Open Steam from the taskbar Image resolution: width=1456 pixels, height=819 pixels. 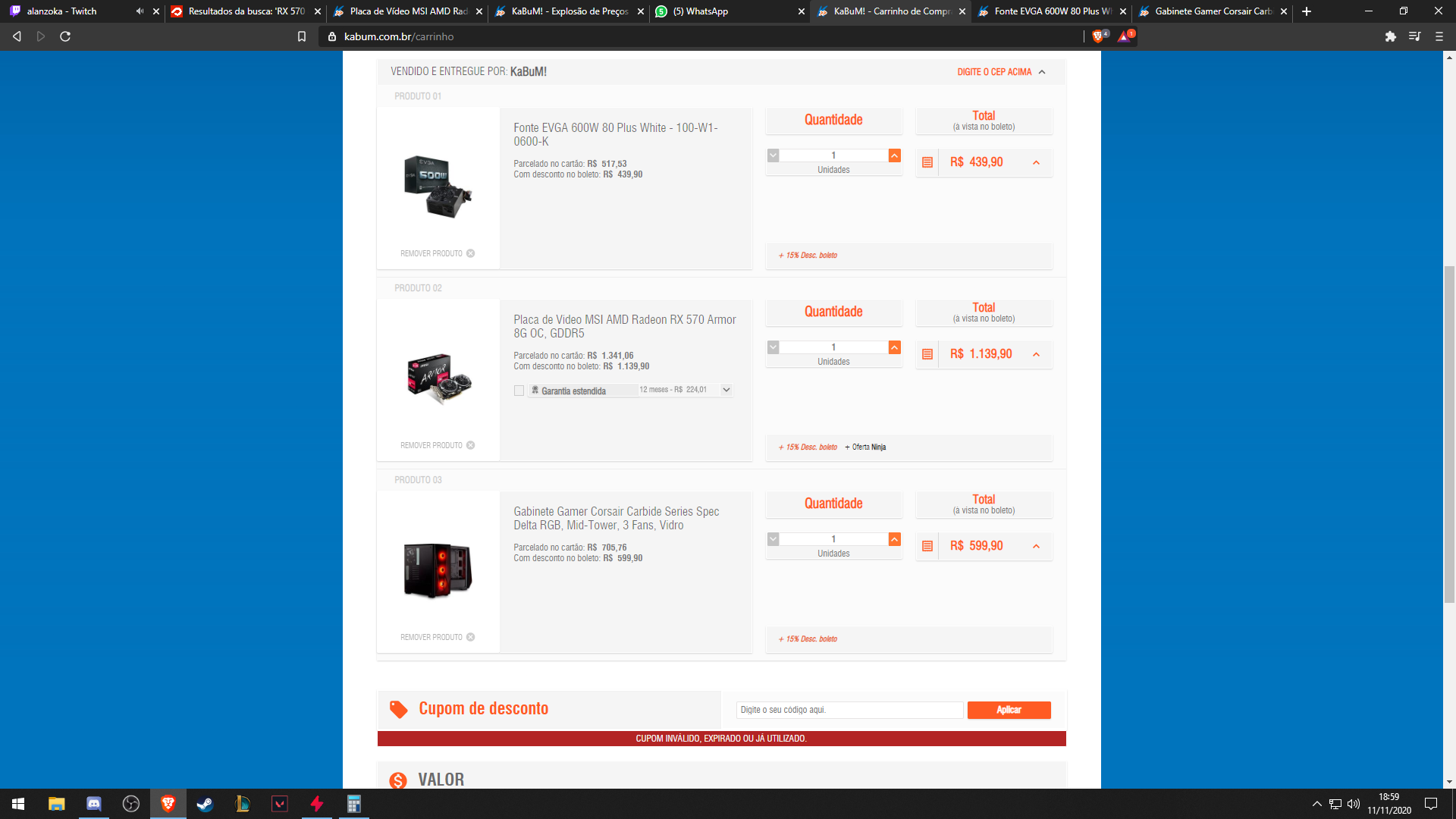(205, 804)
